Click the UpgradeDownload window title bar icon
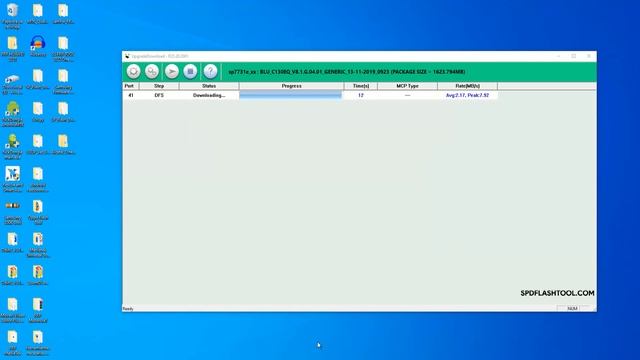Image resolution: width=640 pixels, height=360 pixels. pyautogui.click(x=127, y=56)
